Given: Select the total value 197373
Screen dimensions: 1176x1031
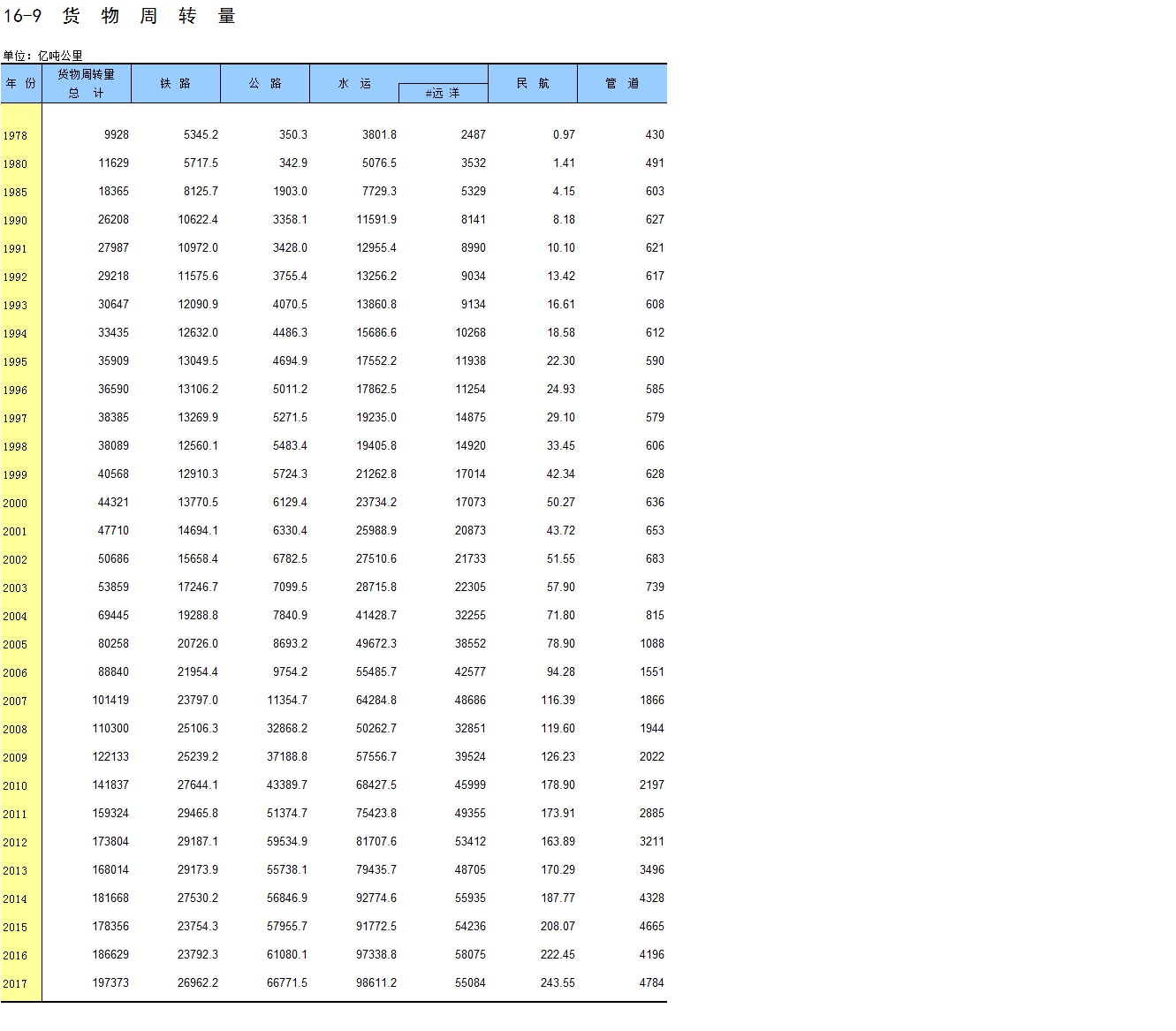Looking at the screenshot, I should click(x=110, y=983).
